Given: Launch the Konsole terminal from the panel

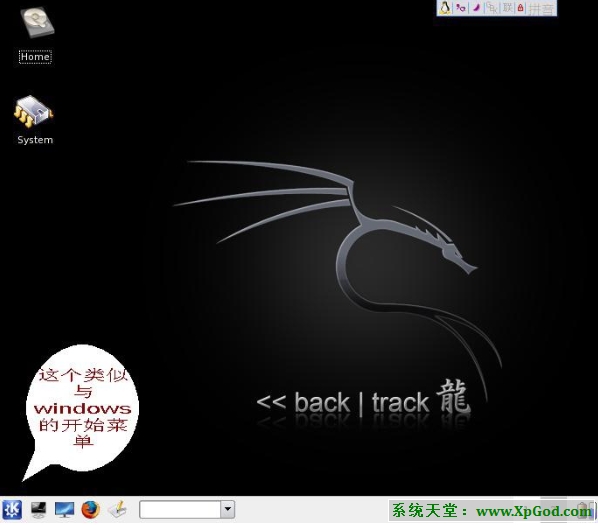Looking at the screenshot, I should pos(38,509).
